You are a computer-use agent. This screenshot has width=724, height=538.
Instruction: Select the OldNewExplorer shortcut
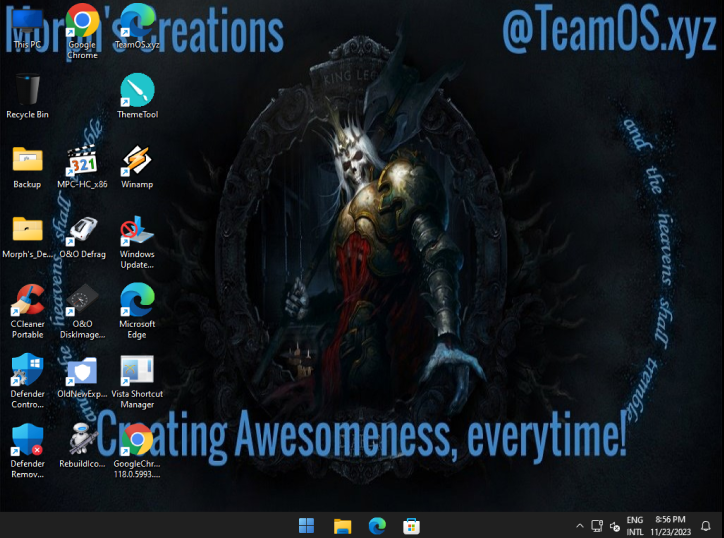[82, 376]
